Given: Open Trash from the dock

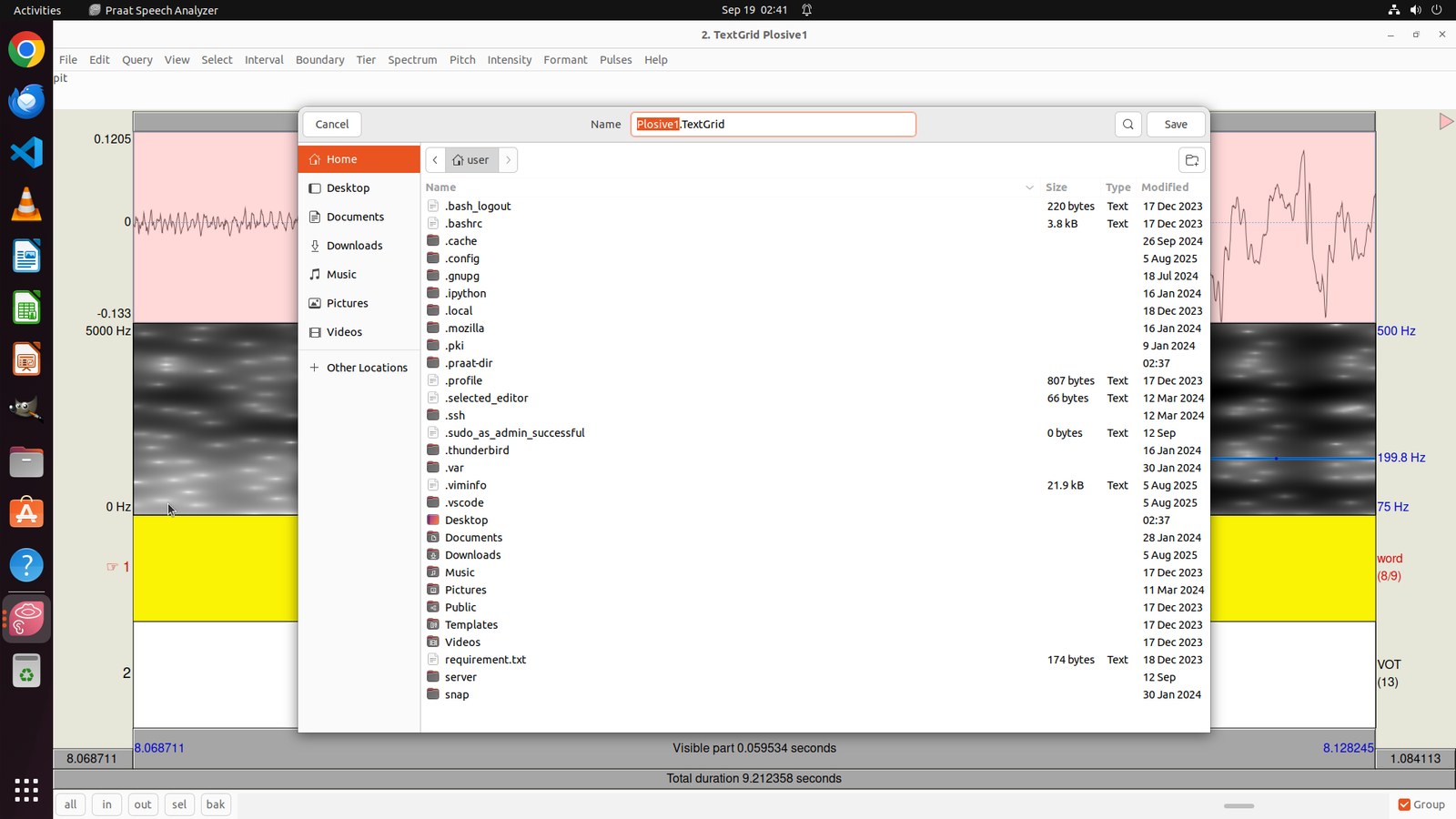Looking at the screenshot, I should 26,672.
